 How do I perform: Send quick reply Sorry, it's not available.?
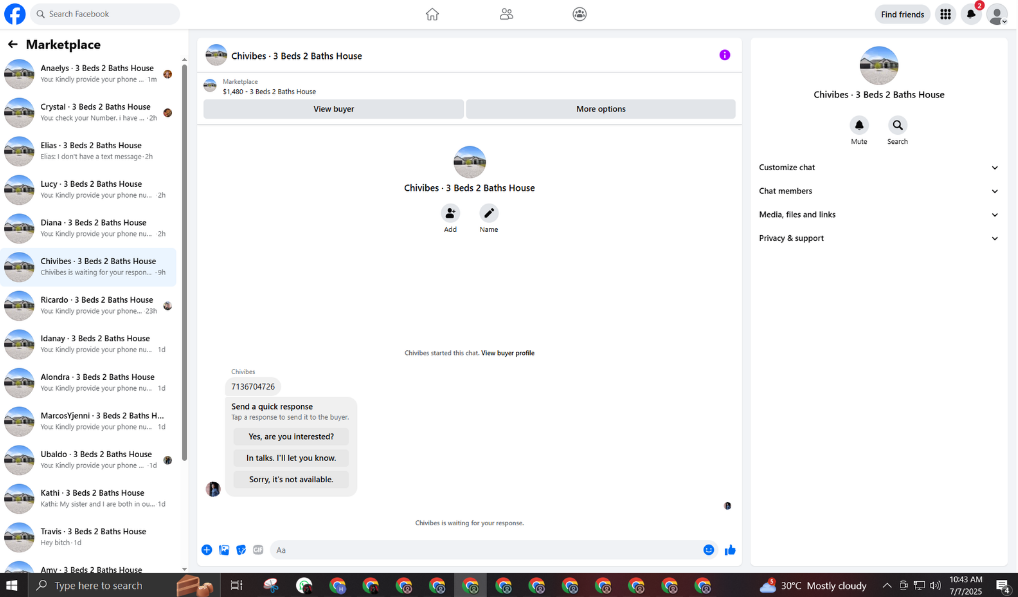point(291,480)
